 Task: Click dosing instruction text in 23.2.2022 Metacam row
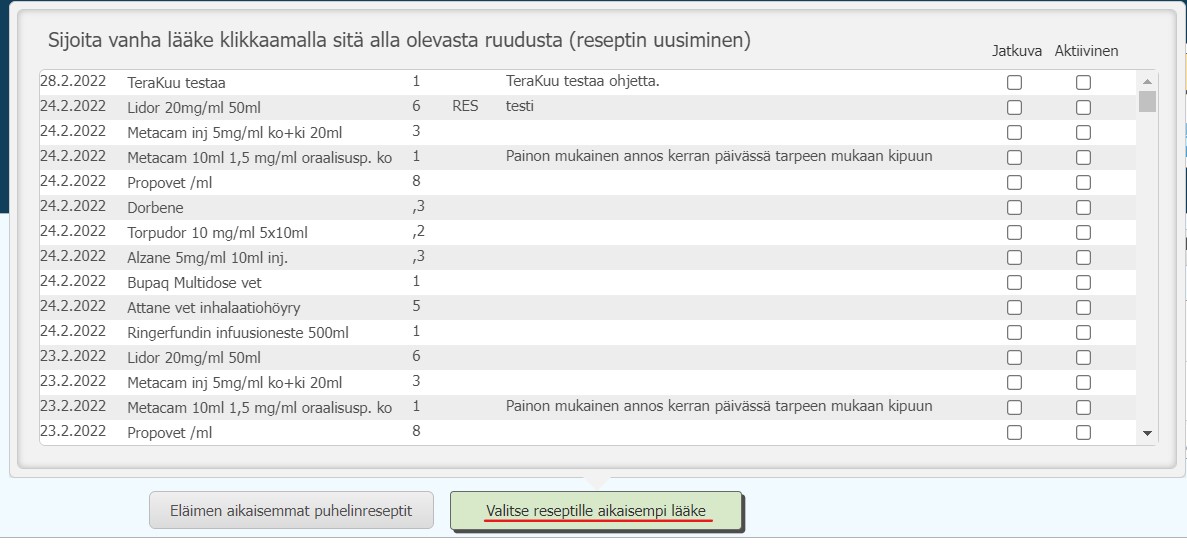(x=719, y=407)
